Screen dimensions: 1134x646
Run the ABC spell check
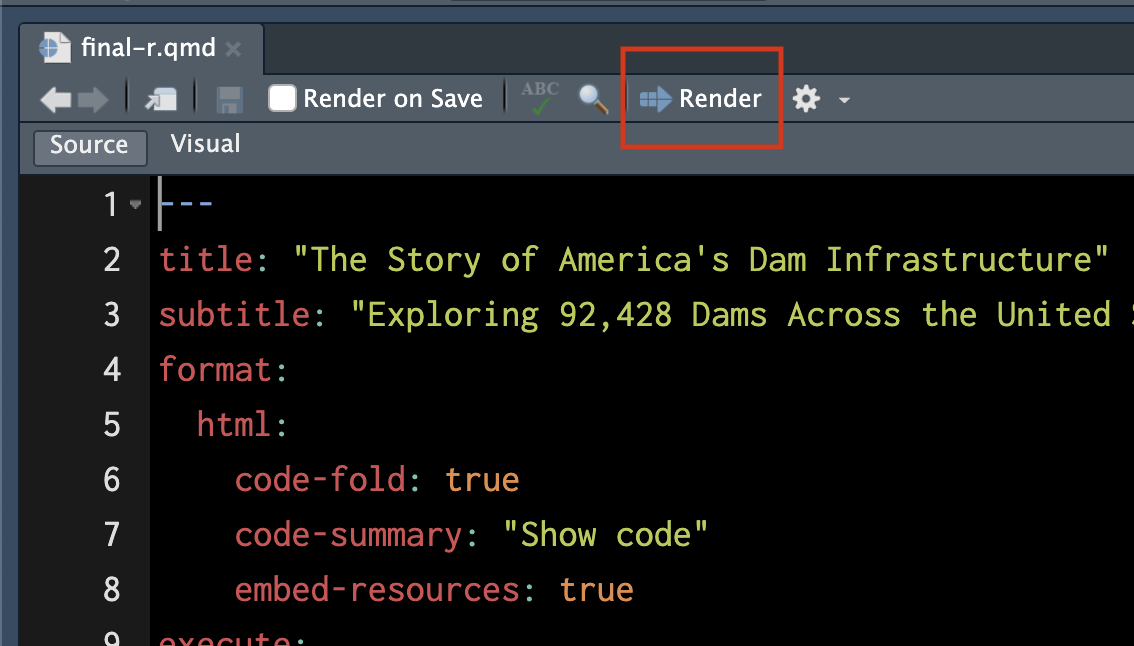click(x=540, y=99)
